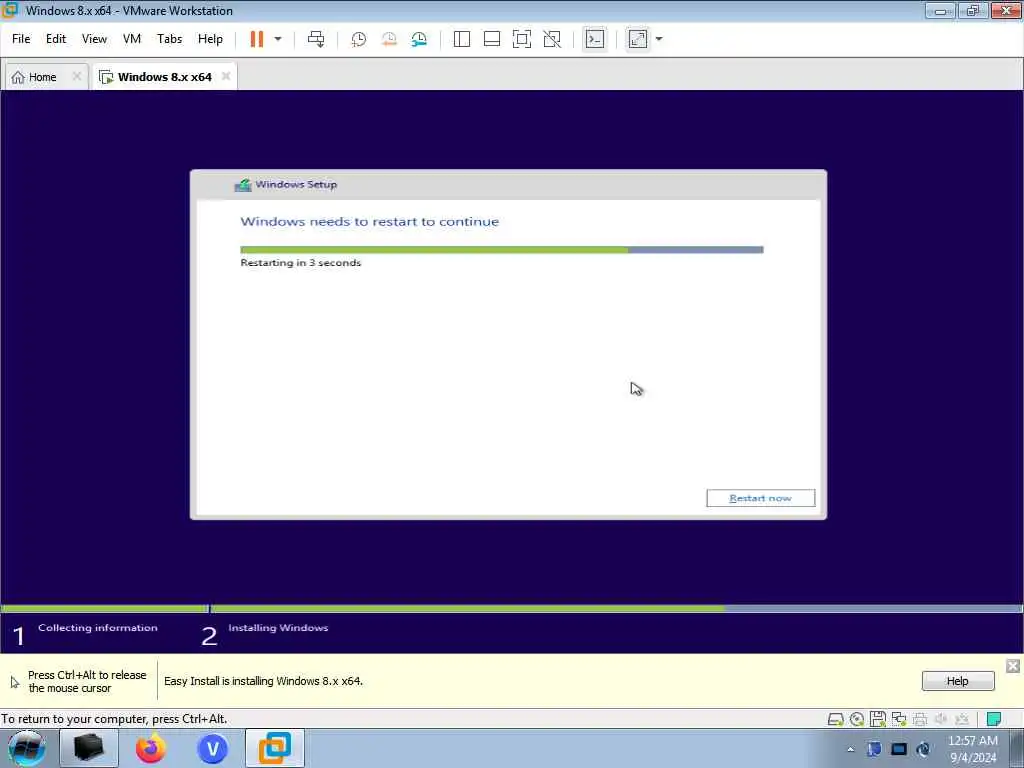The height and width of the screenshot is (768, 1024).
Task: Click the Help button in Easy Install bar
Action: (x=958, y=681)
